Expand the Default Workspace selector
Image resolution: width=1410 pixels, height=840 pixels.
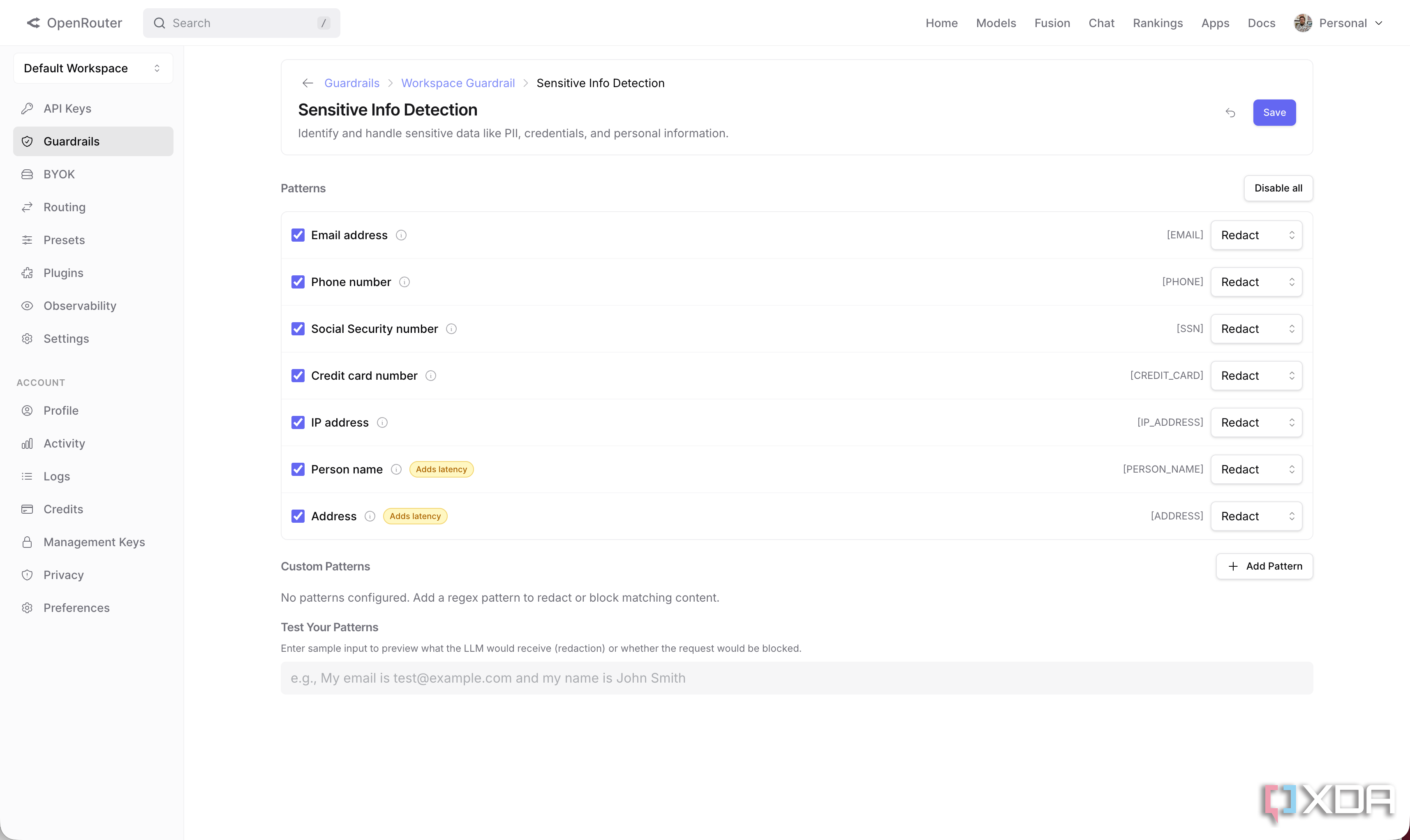tap(93, 69)
